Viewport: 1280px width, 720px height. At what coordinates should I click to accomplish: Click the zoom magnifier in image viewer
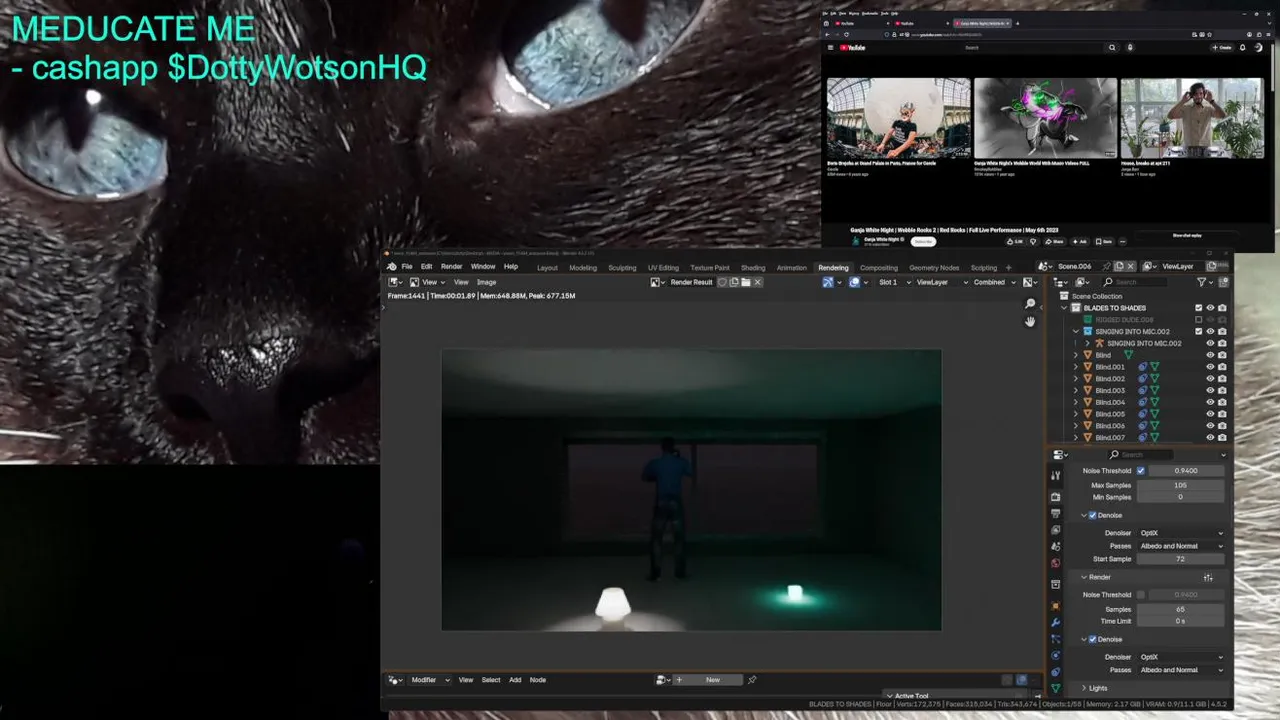coord(1030,304)
